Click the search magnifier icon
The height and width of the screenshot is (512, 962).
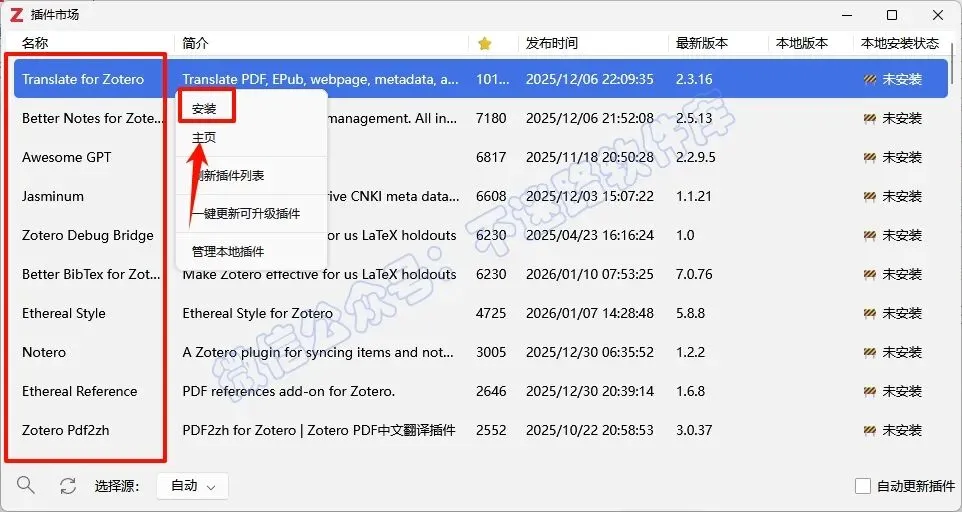[25, 485]
